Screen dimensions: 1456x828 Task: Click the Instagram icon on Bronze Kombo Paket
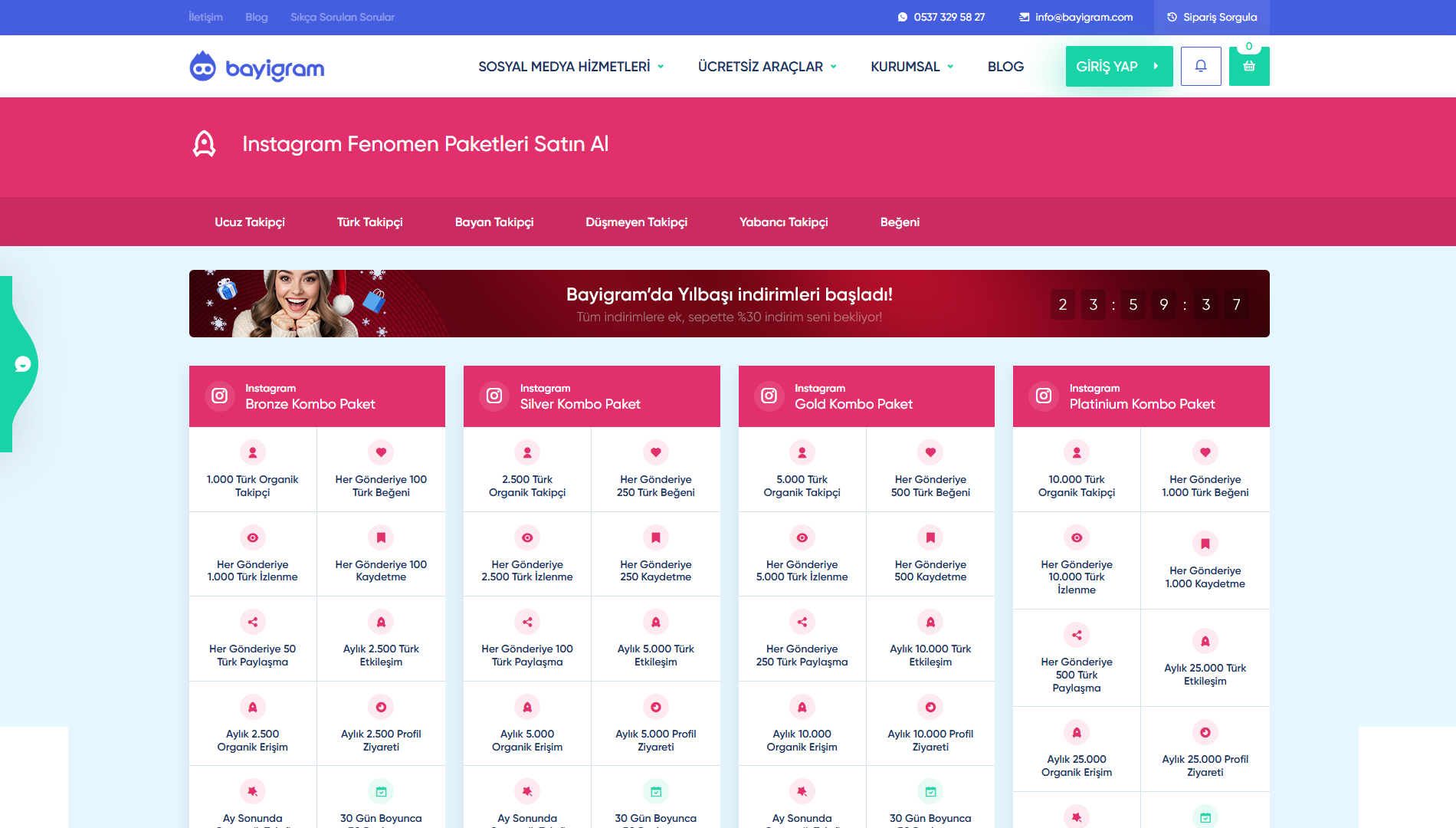click(x=220, y=396)
